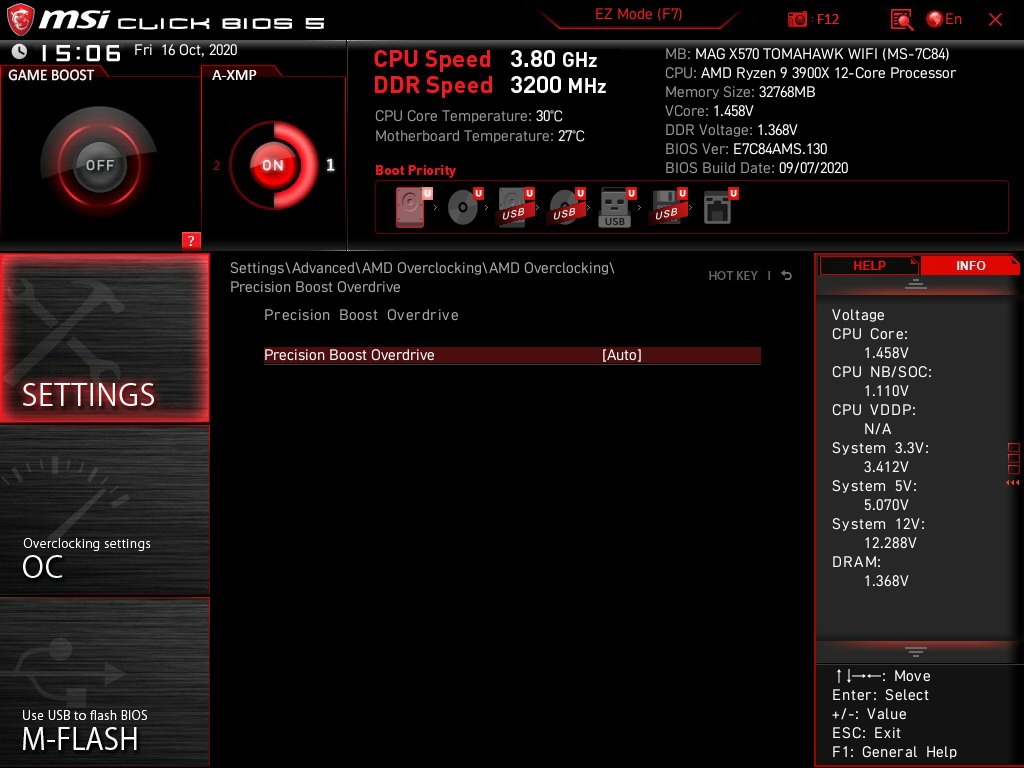
Task: Toggle the A-XMP ON button
Action: coord(273,165)
